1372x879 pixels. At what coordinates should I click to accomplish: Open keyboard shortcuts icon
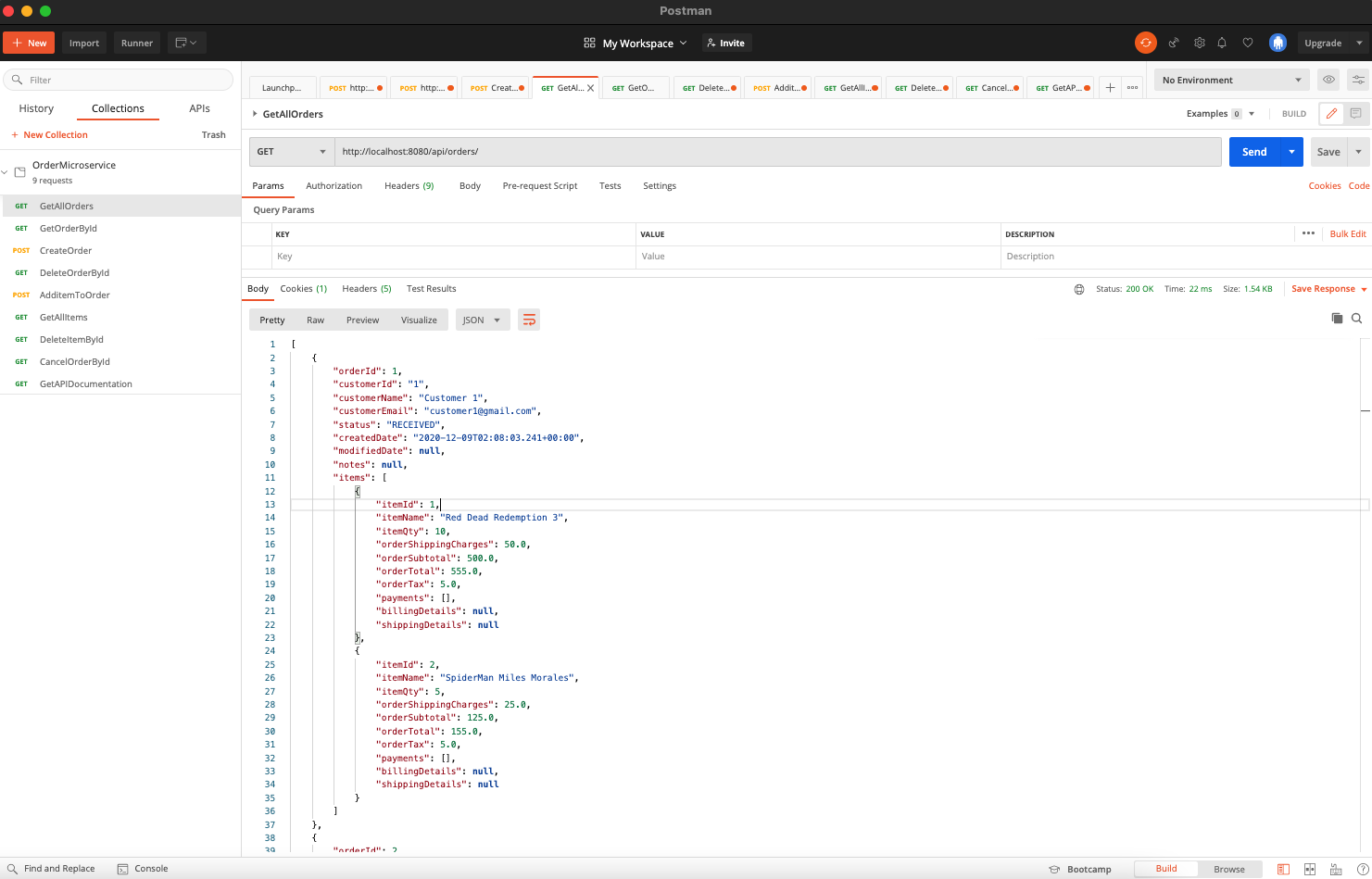point(1336,869)
